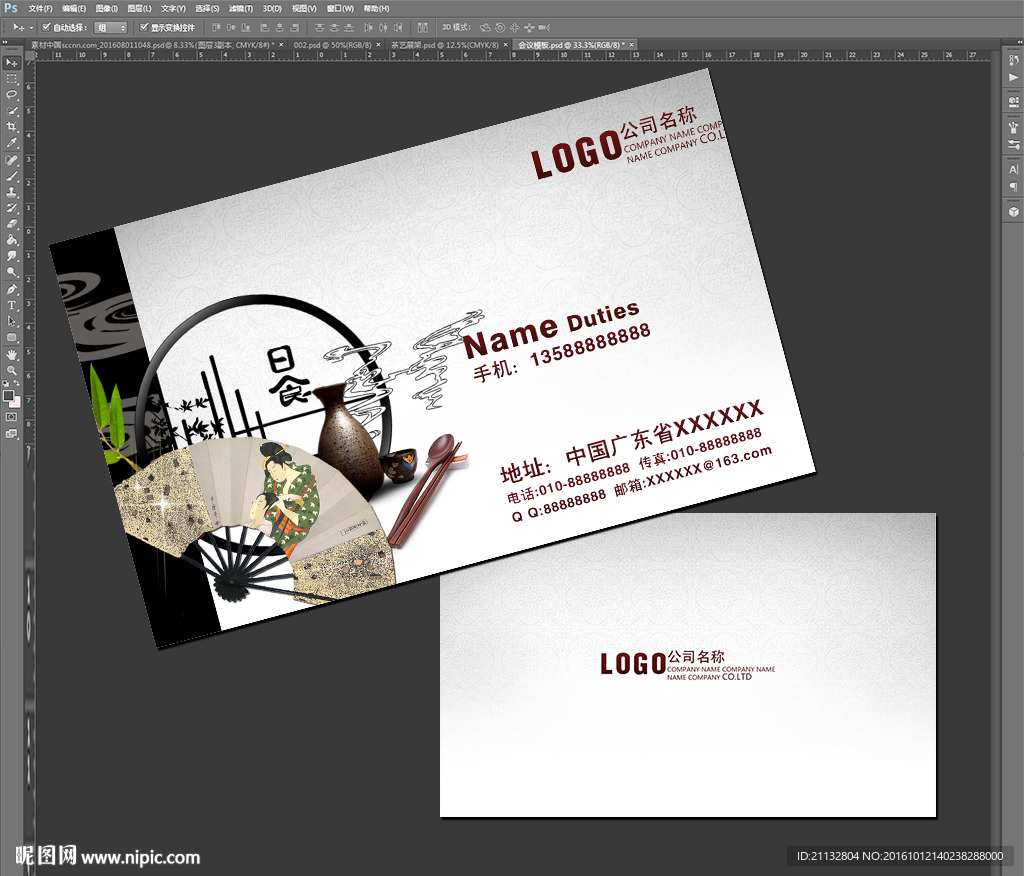Viewport: 1024px width, 876px height.
Task: Select the Zoom tool
Action: (12, 370)
